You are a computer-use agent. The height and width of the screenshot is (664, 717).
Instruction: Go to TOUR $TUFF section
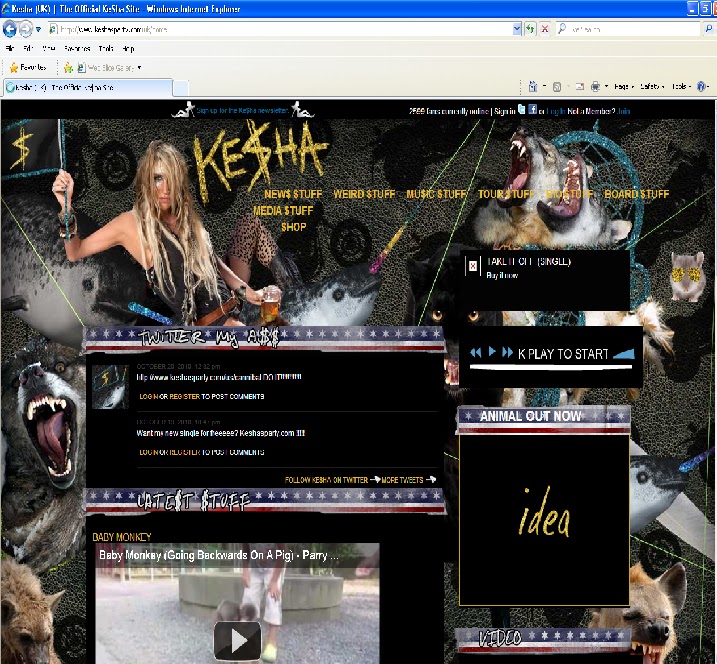506,194
